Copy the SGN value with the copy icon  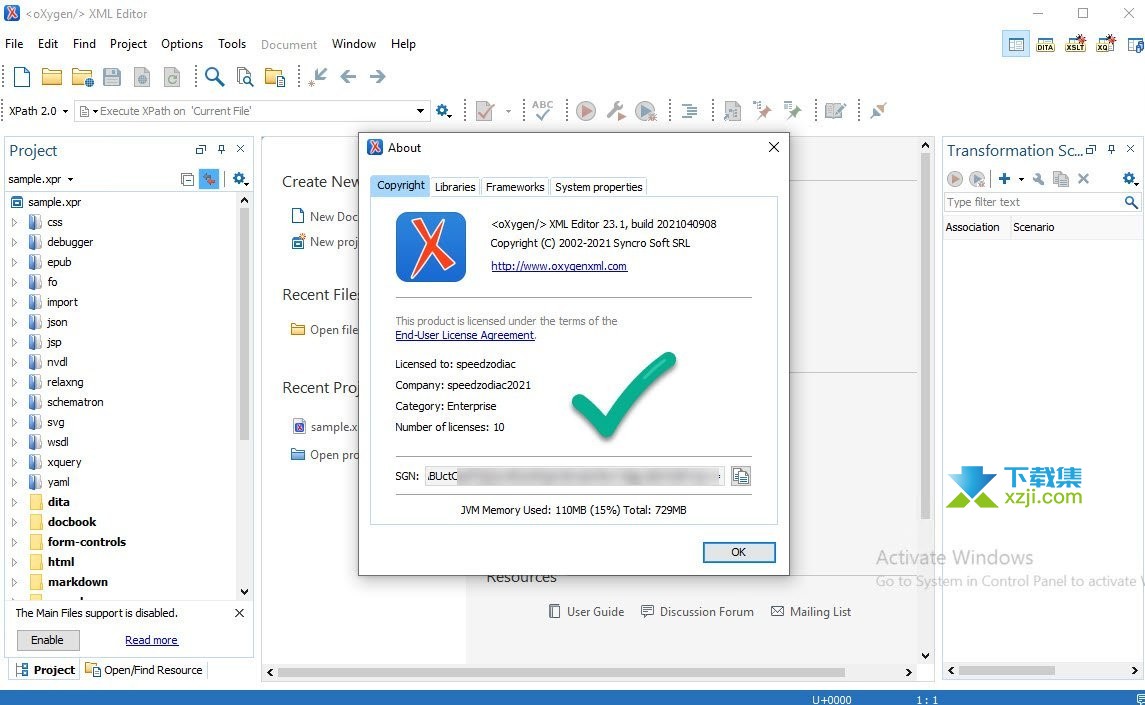click(740, 476)
